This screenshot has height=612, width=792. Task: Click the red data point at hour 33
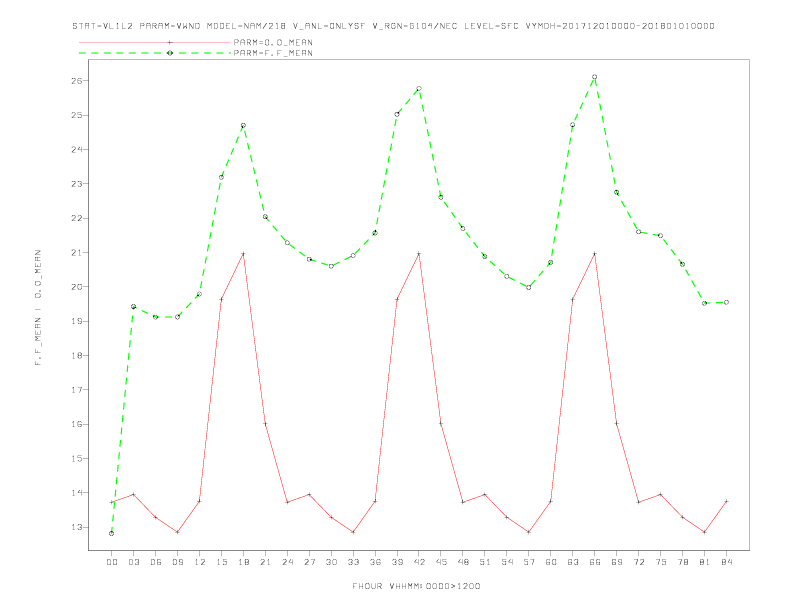coord(353,532)
